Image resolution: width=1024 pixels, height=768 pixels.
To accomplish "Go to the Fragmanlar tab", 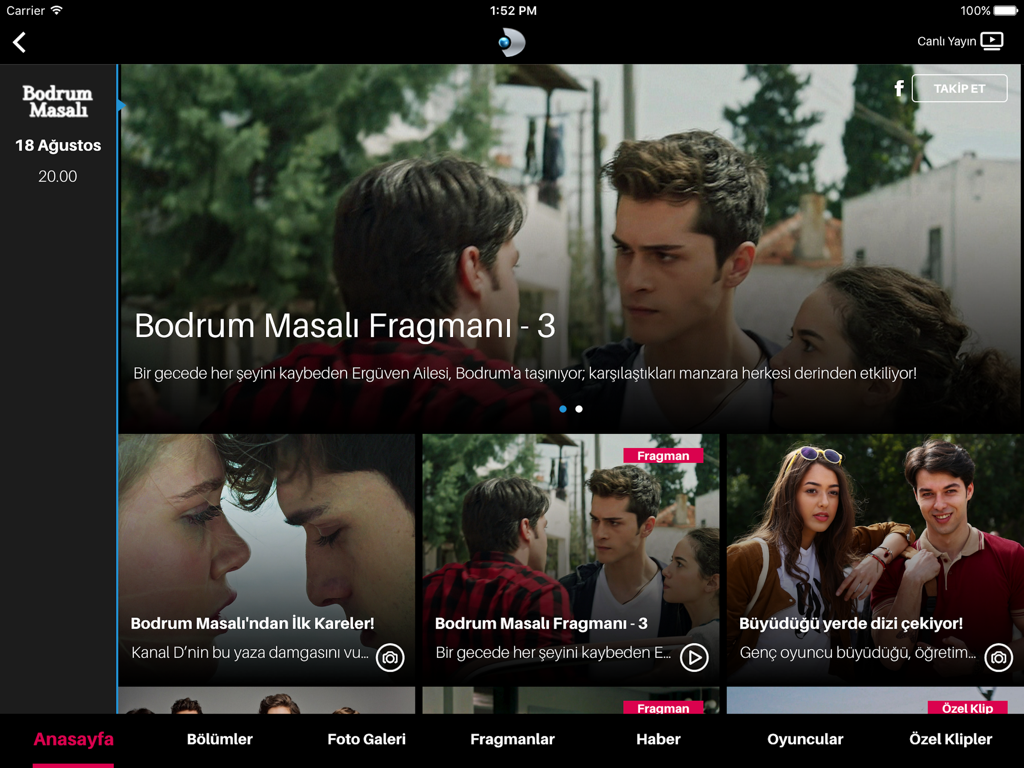I will click(512, 740).
